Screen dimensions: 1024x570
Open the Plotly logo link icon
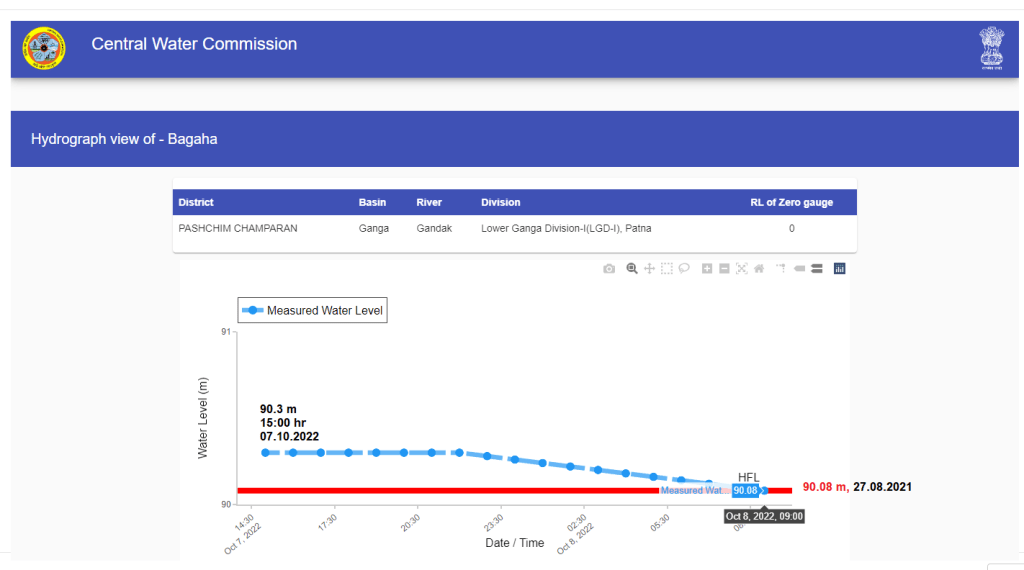pyautogui.click(x=840, y=268)
